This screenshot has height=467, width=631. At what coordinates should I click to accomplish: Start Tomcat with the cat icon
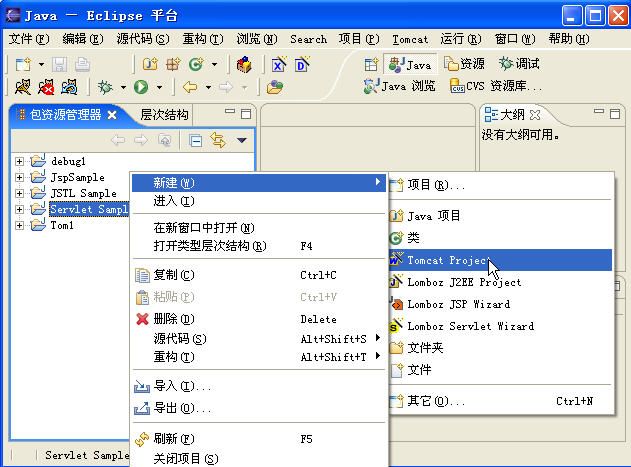[23, 87]
